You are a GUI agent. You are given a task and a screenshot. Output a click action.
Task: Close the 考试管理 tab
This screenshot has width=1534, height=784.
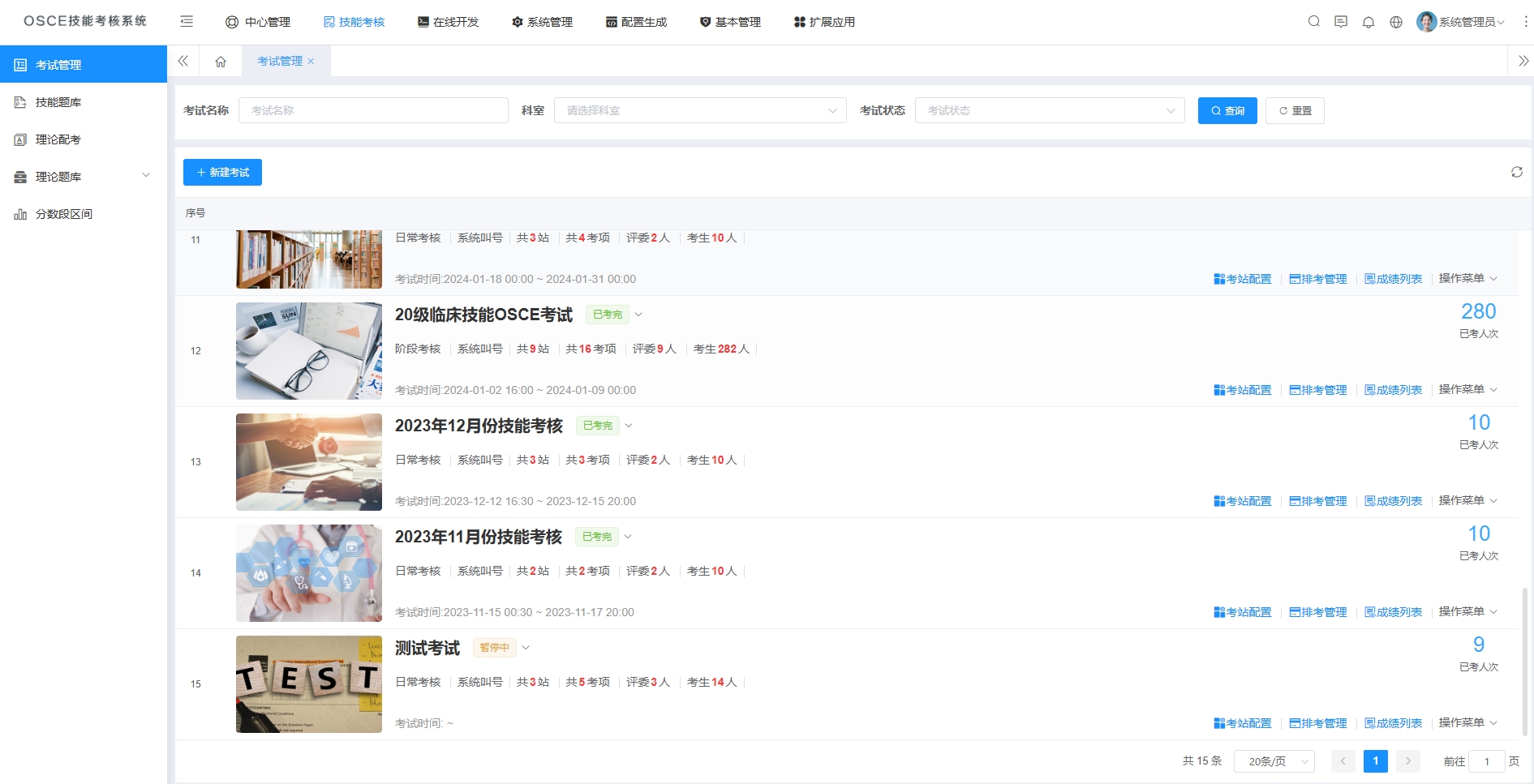point(311,62)
